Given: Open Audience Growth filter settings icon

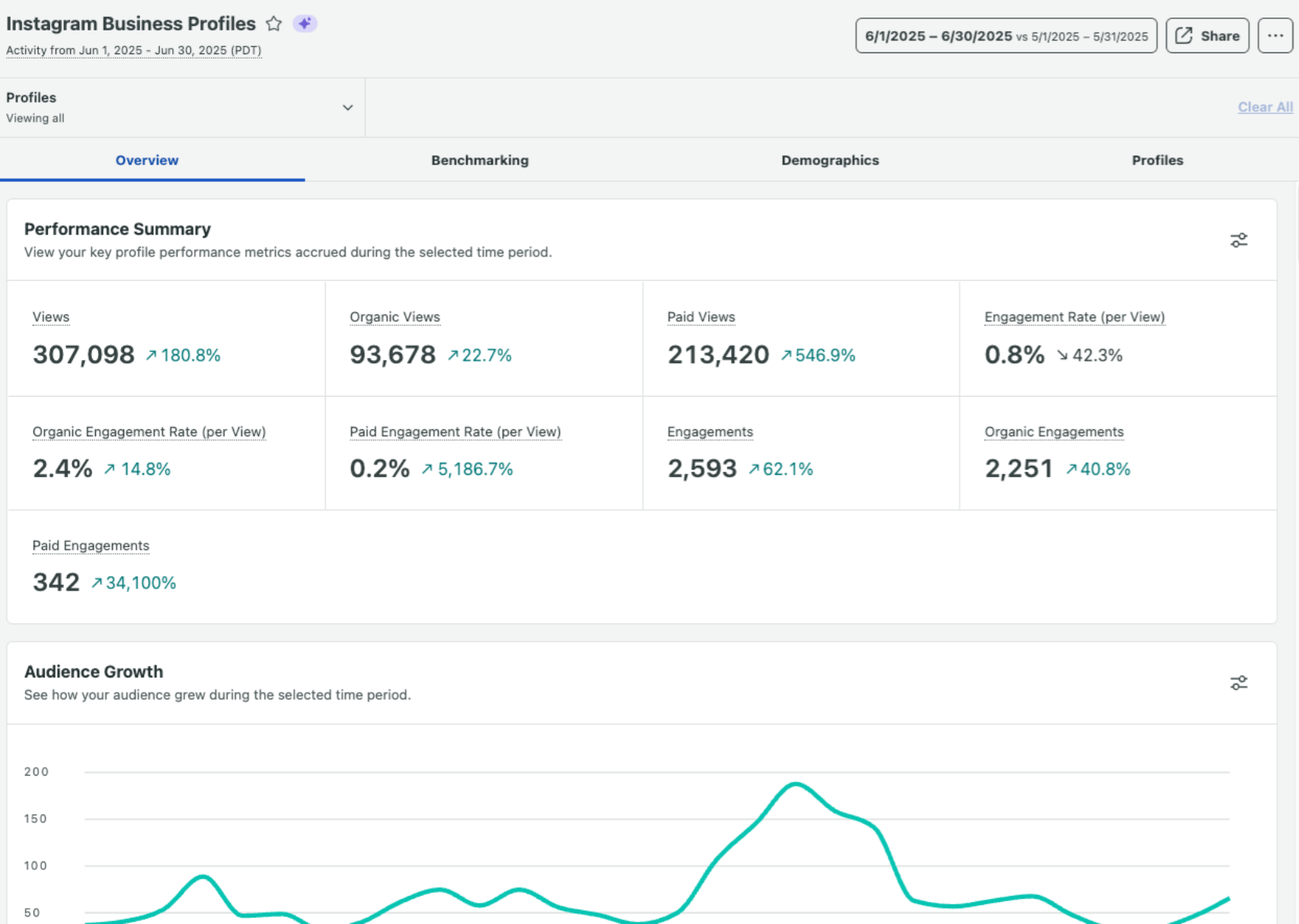Looking at the screenshot, I should coord(1239,683).
